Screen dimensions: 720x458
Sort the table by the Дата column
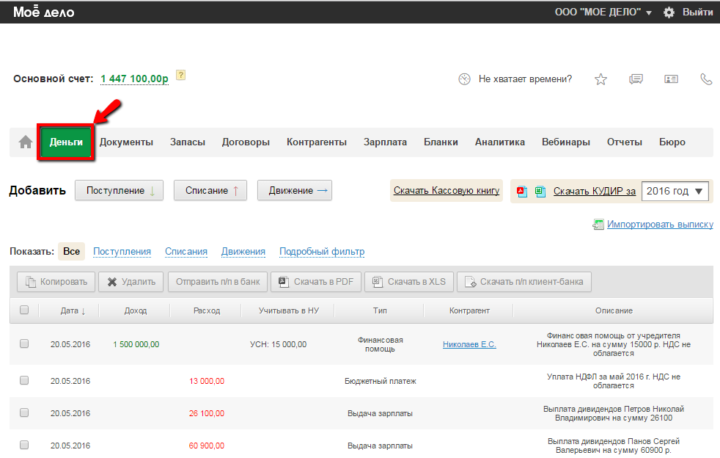pos(72,310)
